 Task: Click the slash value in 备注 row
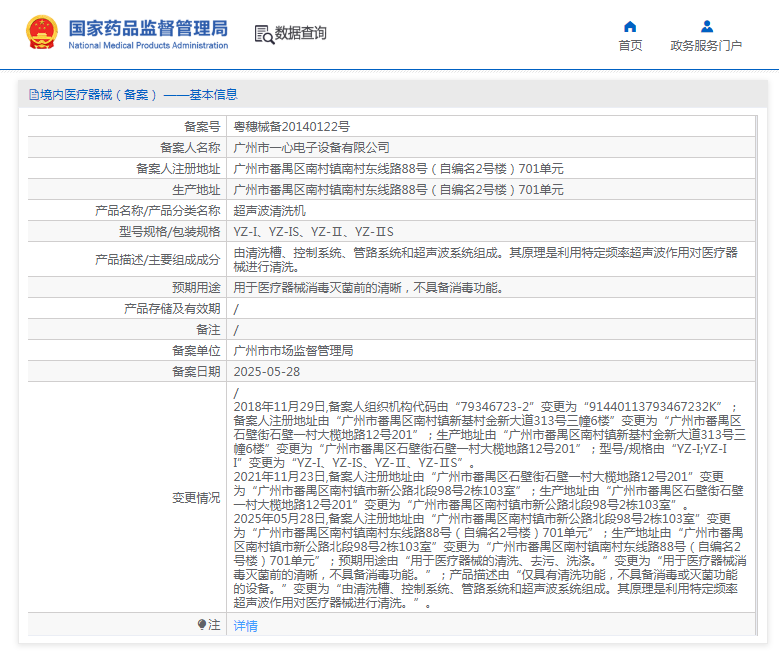(236, 330)
